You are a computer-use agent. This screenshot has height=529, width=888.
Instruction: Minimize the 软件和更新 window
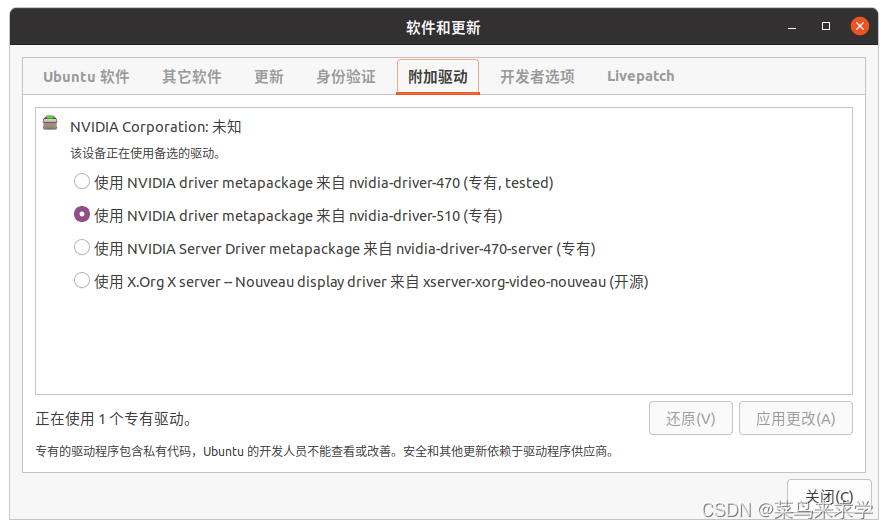click(x=792, y=27)
